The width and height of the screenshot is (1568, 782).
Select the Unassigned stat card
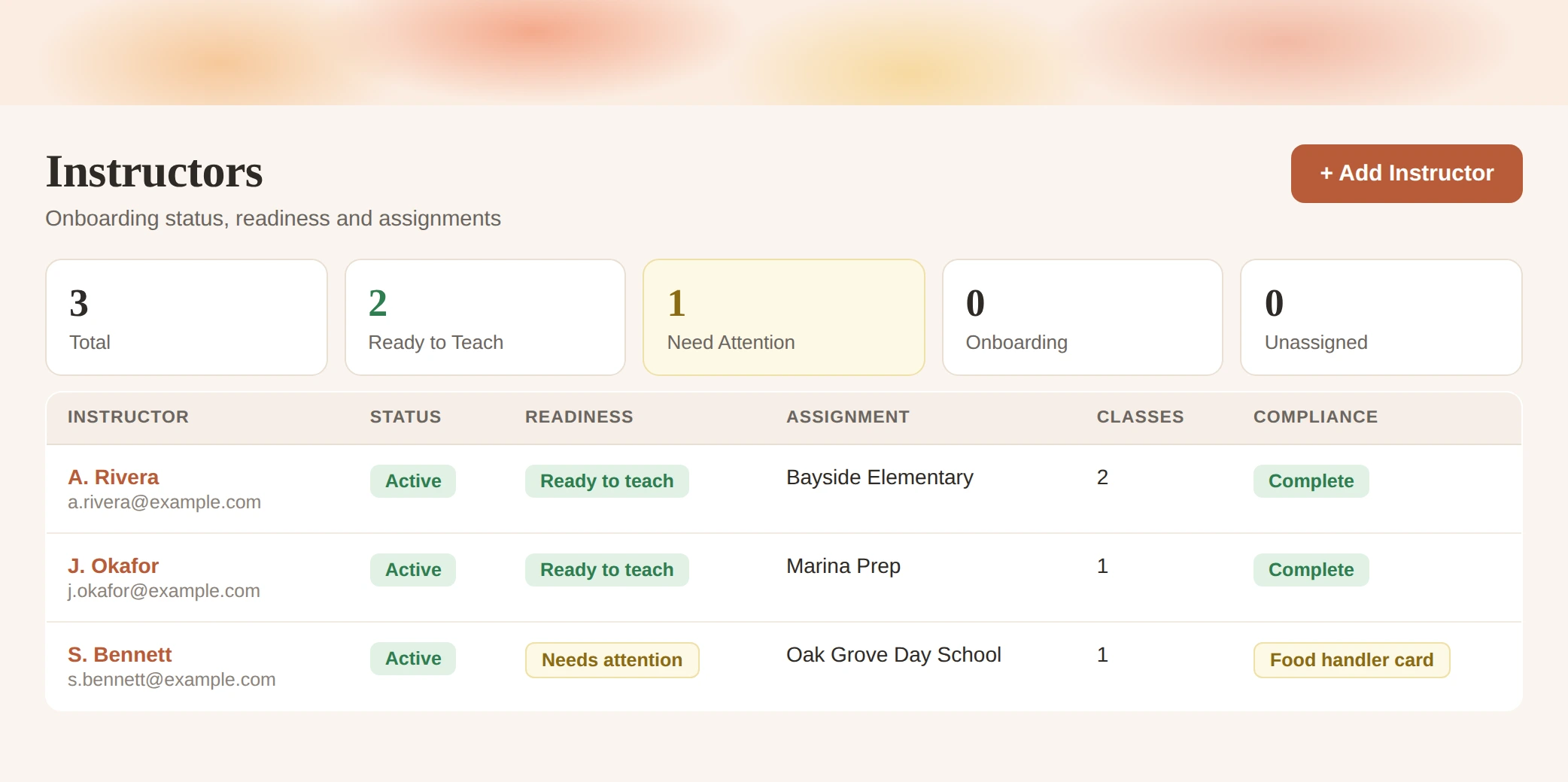tap(1381, 317)
